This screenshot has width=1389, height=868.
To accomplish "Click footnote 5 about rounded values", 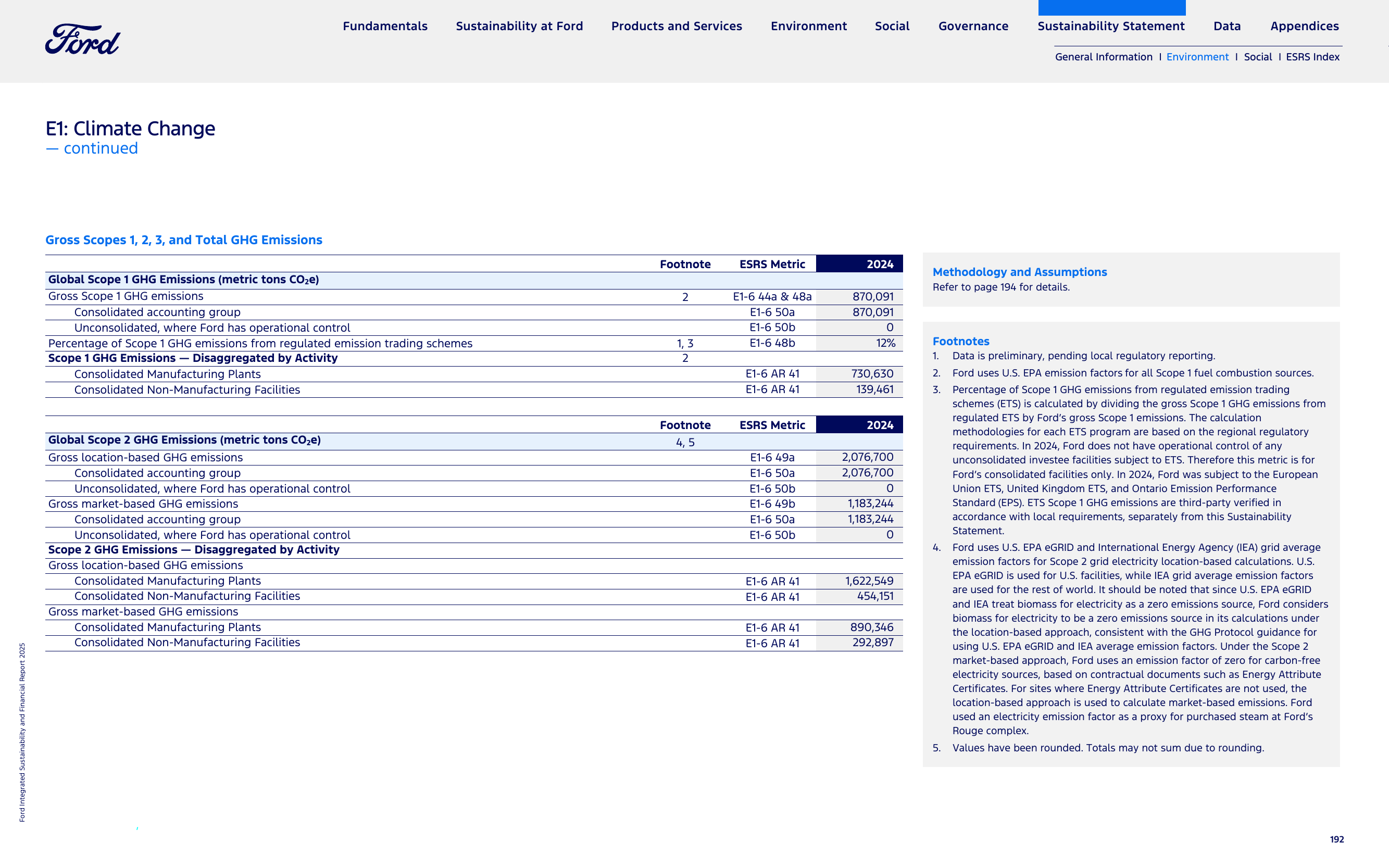I will [1098, 748].
